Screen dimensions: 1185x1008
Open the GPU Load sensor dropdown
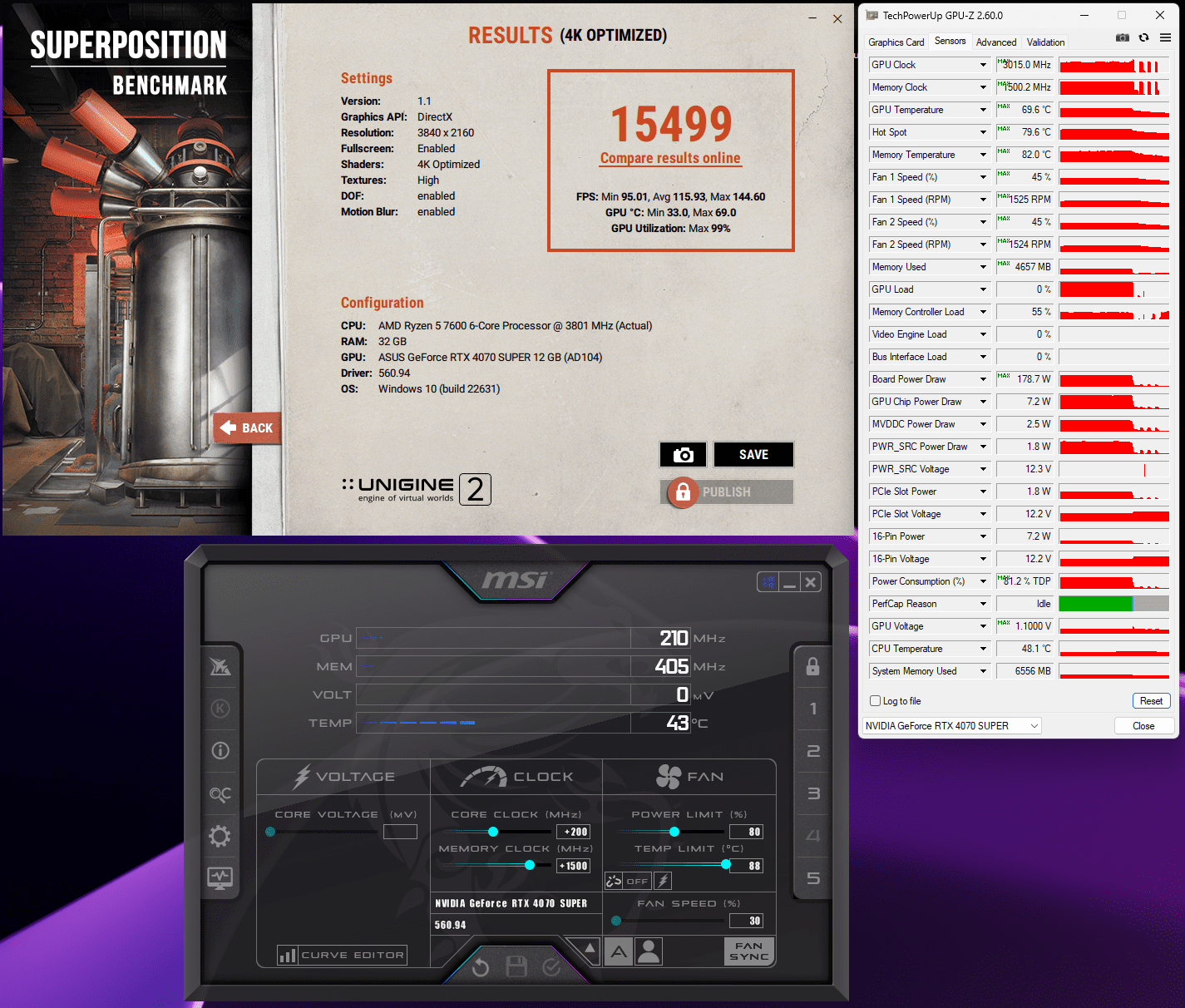click(x=983, y=289)
